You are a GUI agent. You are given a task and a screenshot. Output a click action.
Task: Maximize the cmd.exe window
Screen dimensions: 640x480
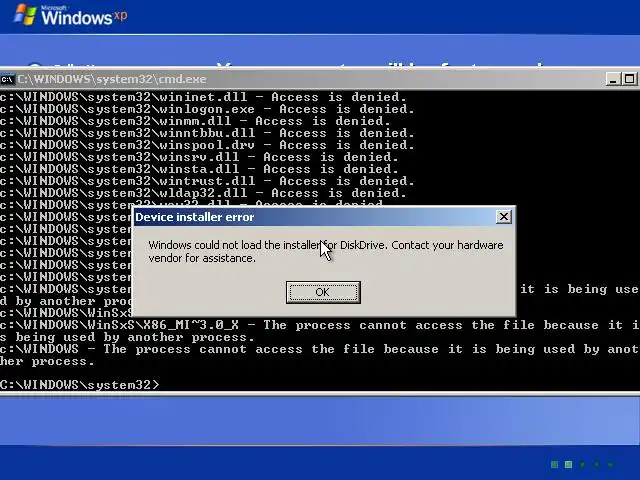point(629,79)
